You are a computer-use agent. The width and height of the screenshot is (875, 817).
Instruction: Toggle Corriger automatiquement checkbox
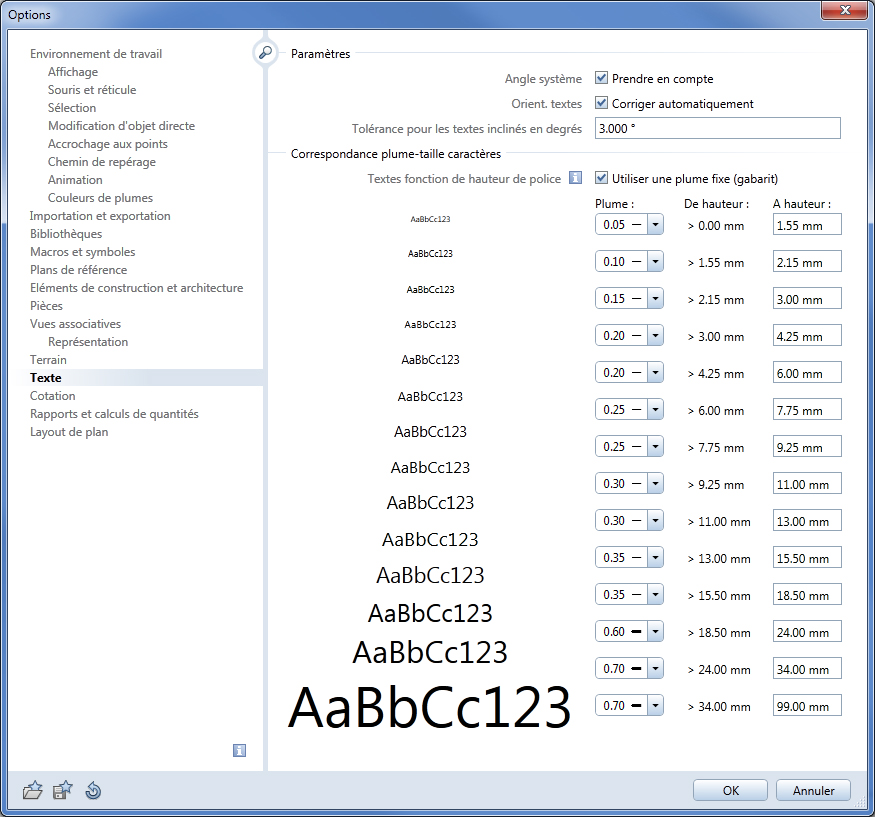point(601,103)
